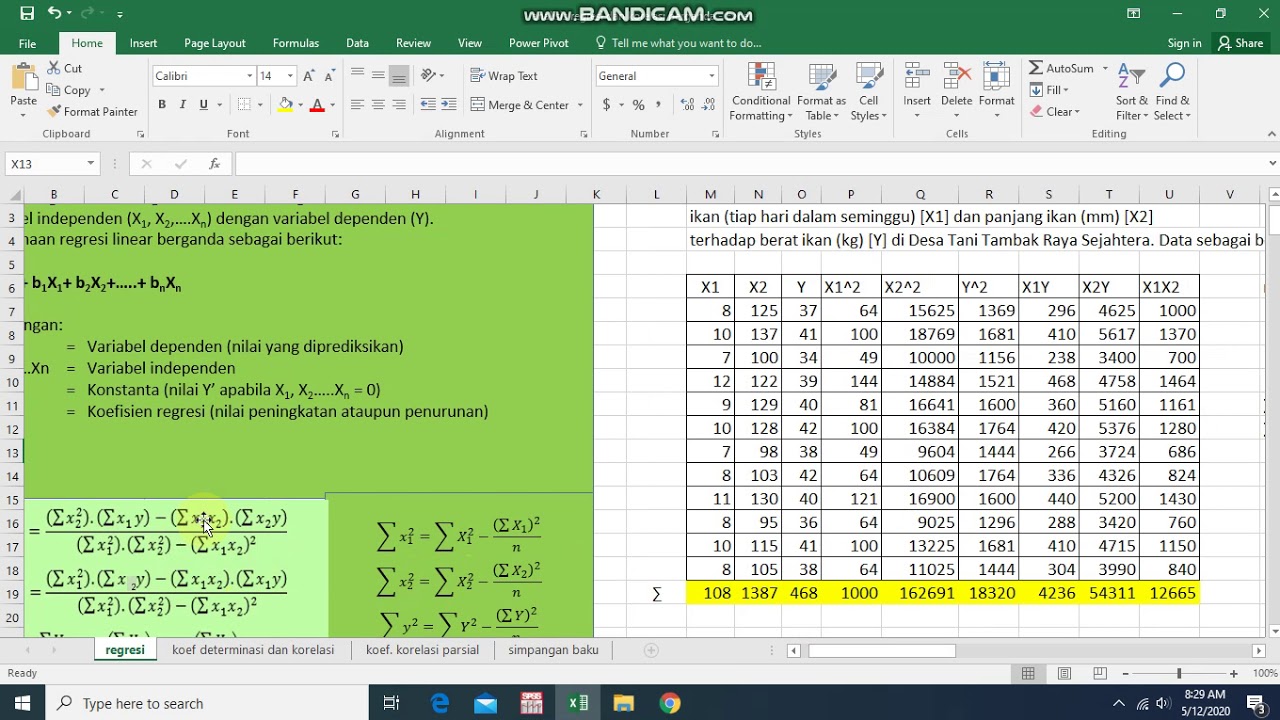Open the simpangan baku sheet
The image size is (1280, 720).
click(553, 650)
